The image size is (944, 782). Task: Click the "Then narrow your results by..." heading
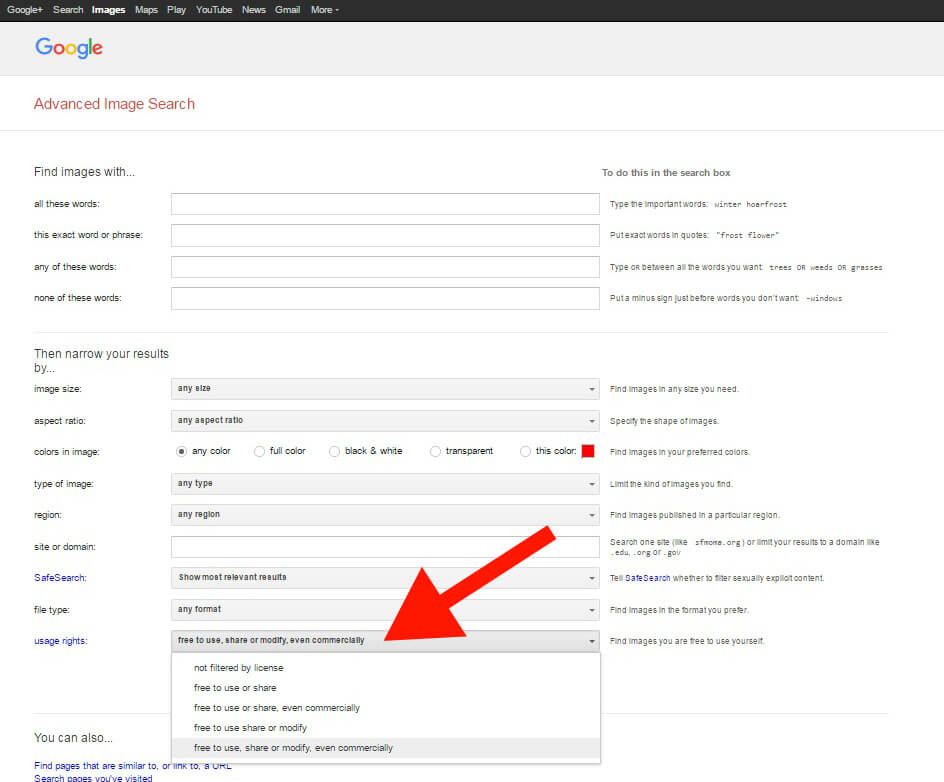(x=101, y=361)
